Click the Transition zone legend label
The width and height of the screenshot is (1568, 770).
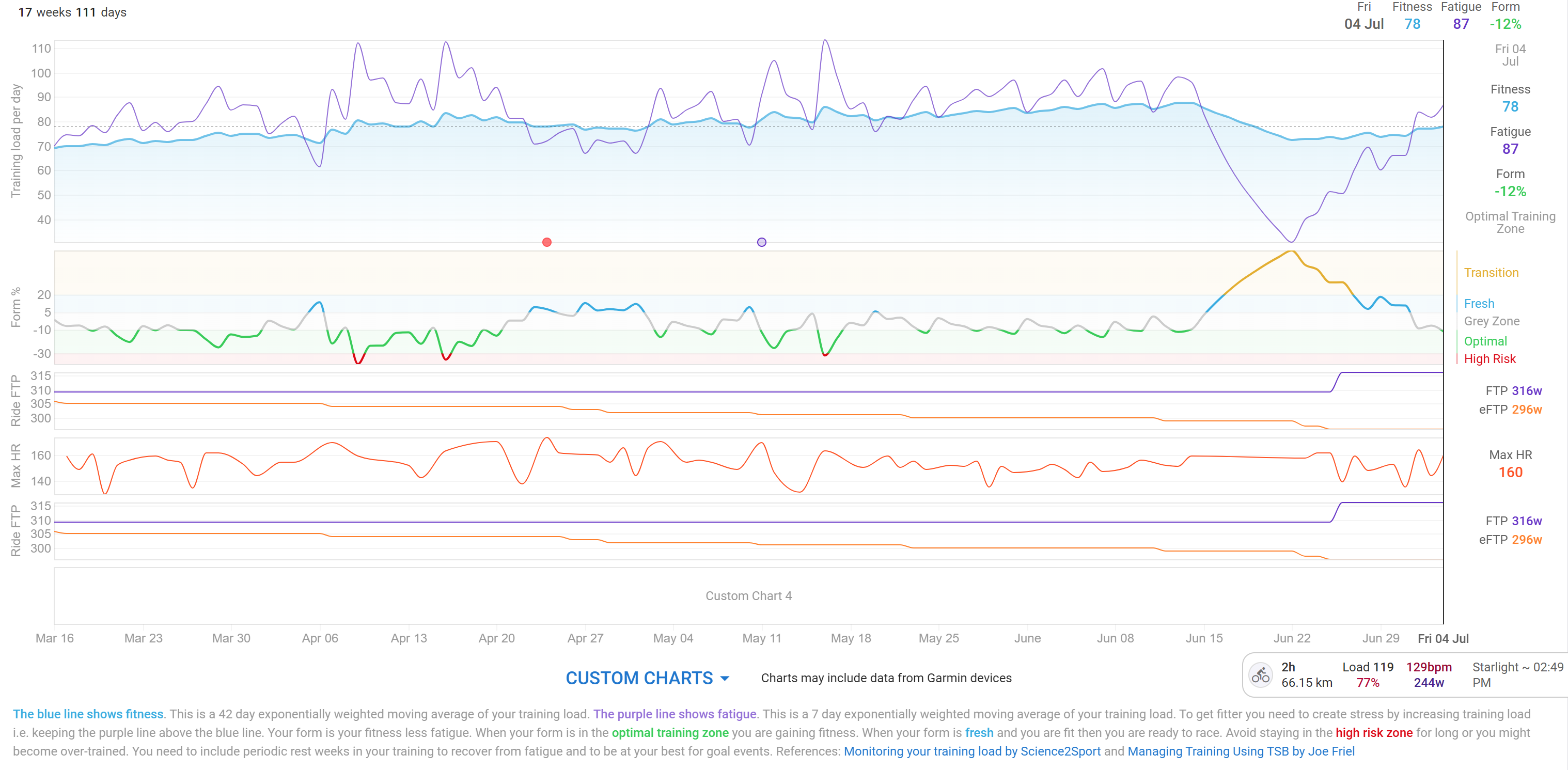pos(1491,273)
